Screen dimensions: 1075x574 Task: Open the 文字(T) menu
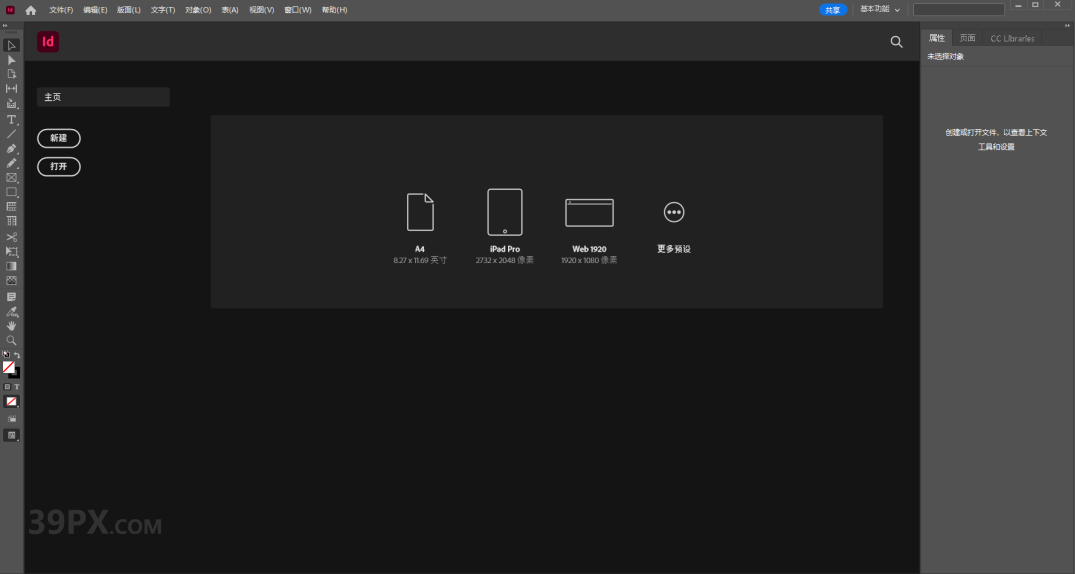point(163,10)
